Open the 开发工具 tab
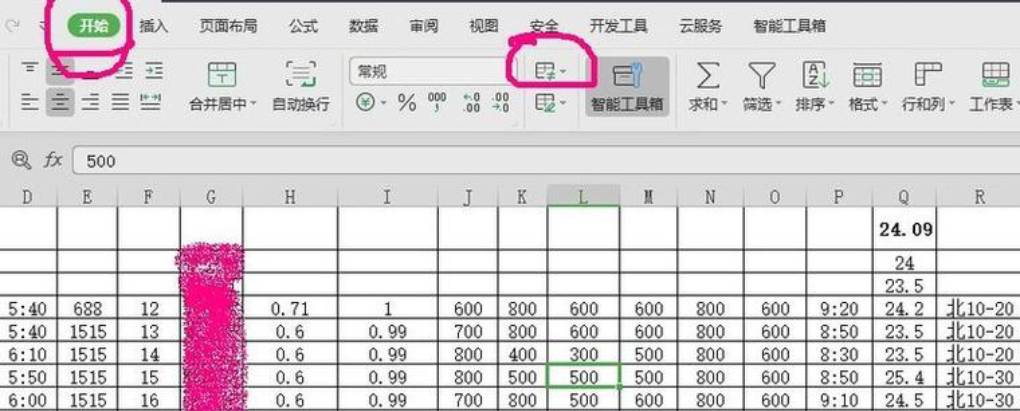 [x=619, y=26]
